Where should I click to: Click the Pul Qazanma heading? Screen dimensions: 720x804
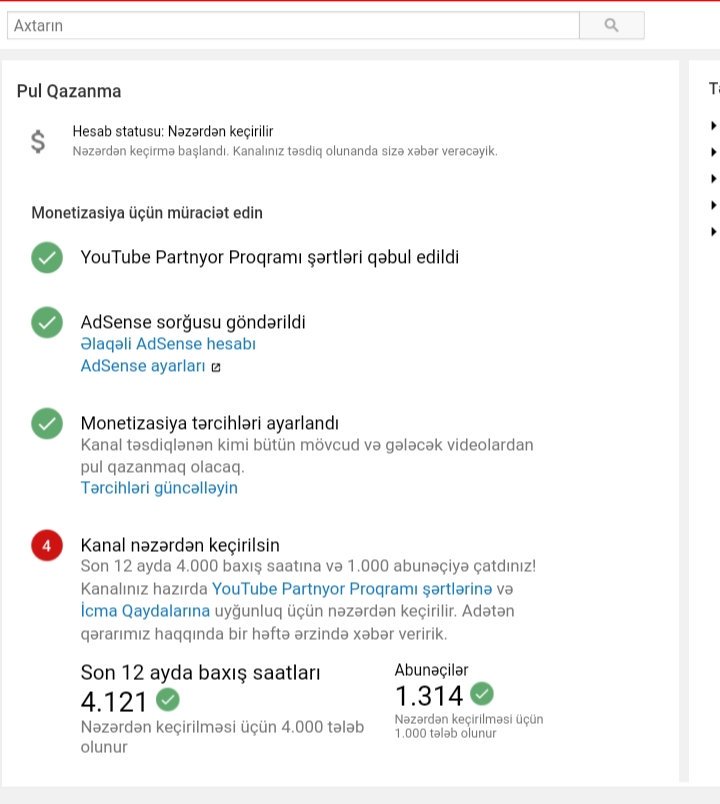click(x=69, y=91)
